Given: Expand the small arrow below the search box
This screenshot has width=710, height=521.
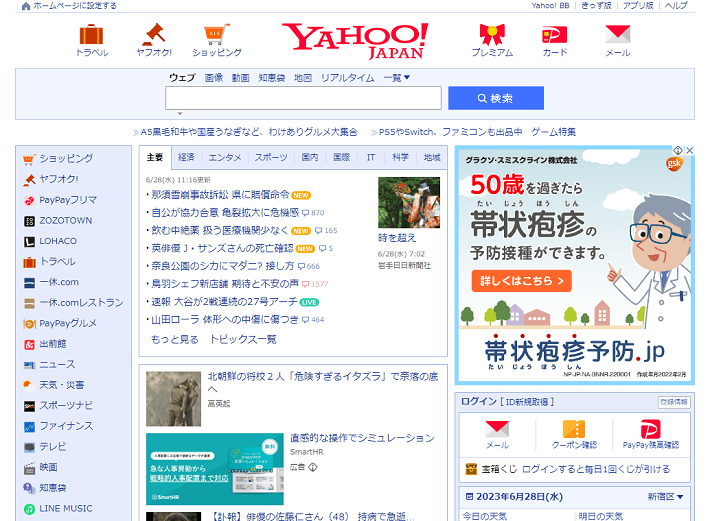Looking at the screenshot, I should [x=180, y=113].
